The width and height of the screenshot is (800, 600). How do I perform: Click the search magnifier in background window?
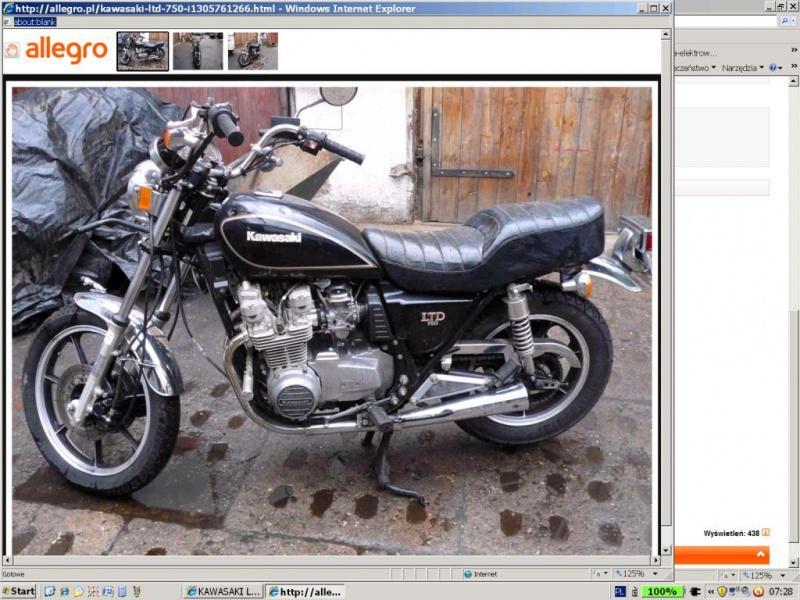pyautogui.click(x=784, y=21)
